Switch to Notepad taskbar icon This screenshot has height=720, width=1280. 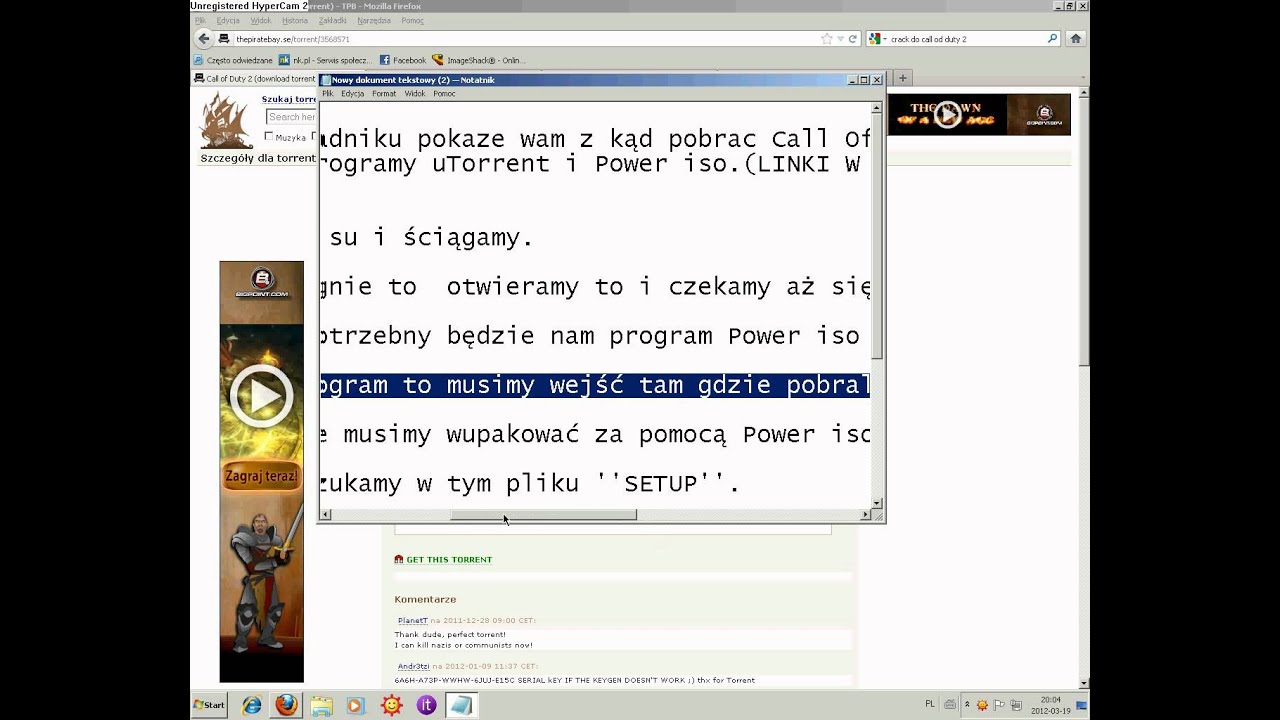click(460, 705)
